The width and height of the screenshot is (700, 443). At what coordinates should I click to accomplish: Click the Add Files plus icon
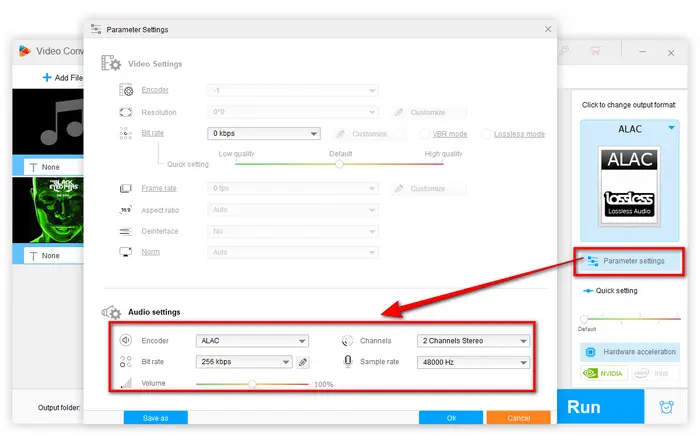pyautogui.click(x=47, y=77)
